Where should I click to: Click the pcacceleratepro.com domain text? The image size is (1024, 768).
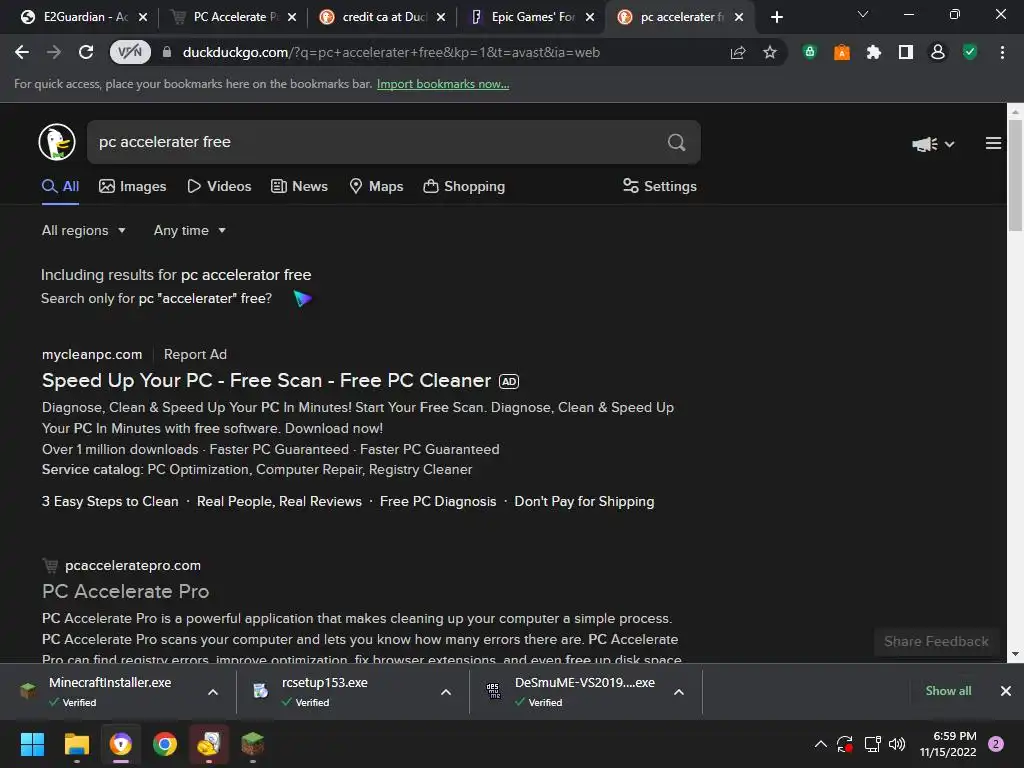(133, 566)
